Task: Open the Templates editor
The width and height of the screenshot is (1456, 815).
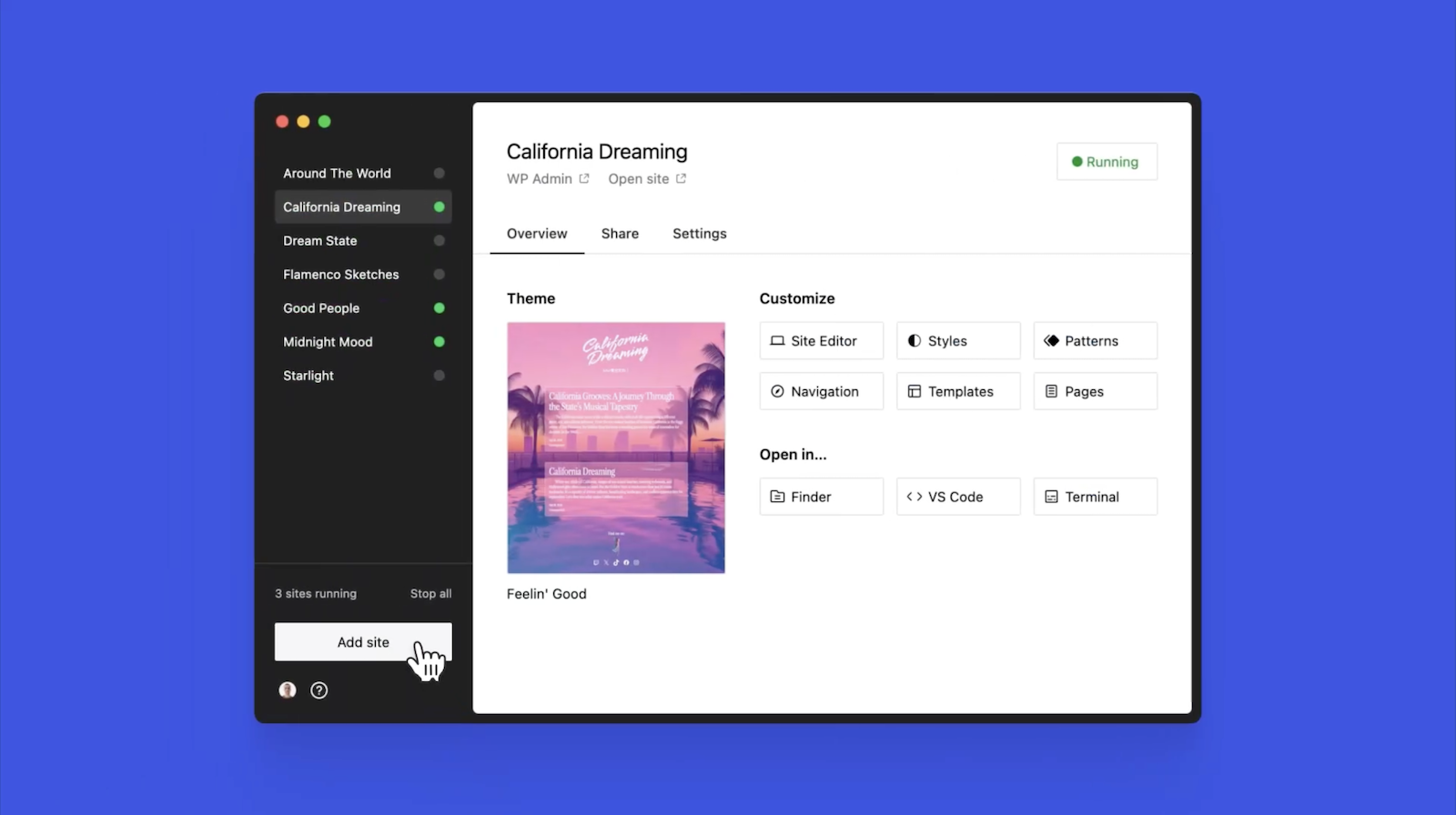Action: (957, 391)
